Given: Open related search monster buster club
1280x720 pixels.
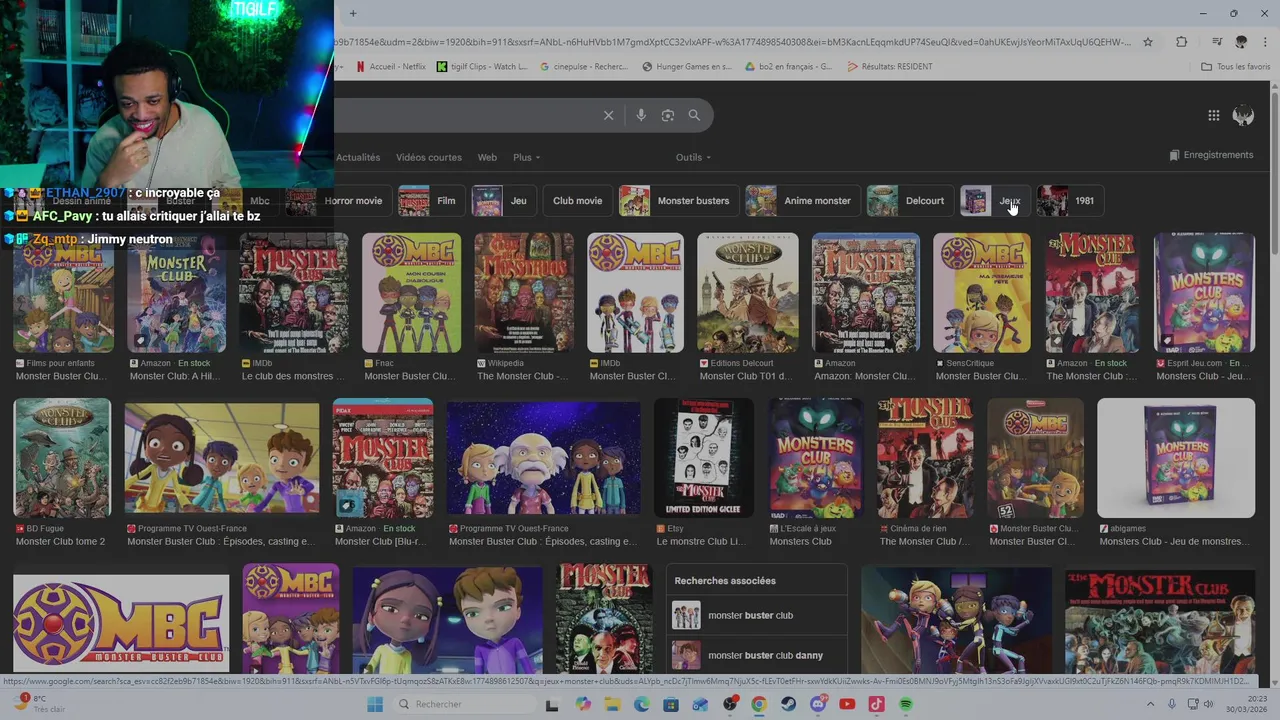Looking at the screenshot, I should (x=757, y=615).
